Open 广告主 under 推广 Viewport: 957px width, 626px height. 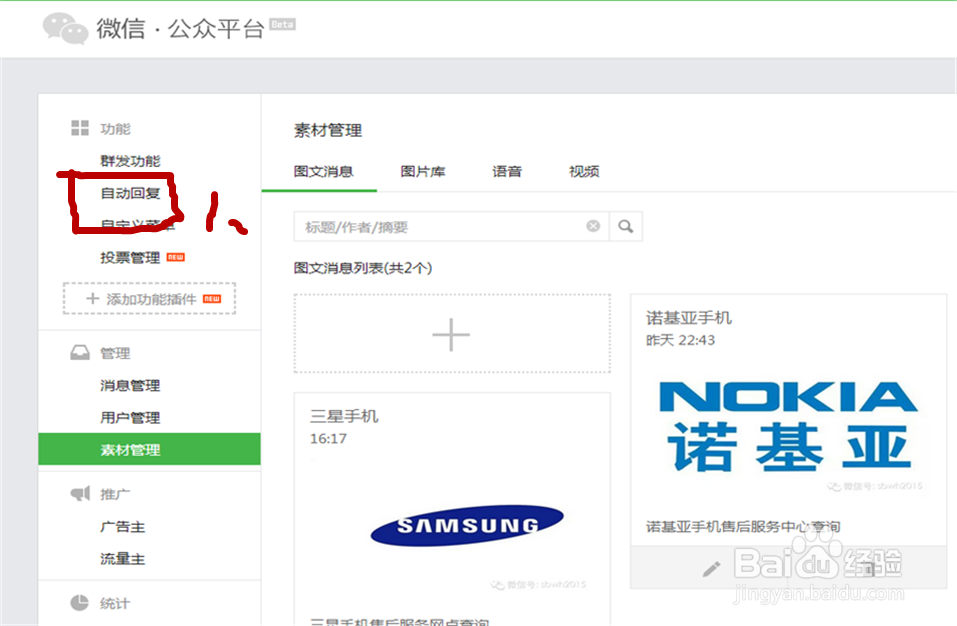pos(123,527)
